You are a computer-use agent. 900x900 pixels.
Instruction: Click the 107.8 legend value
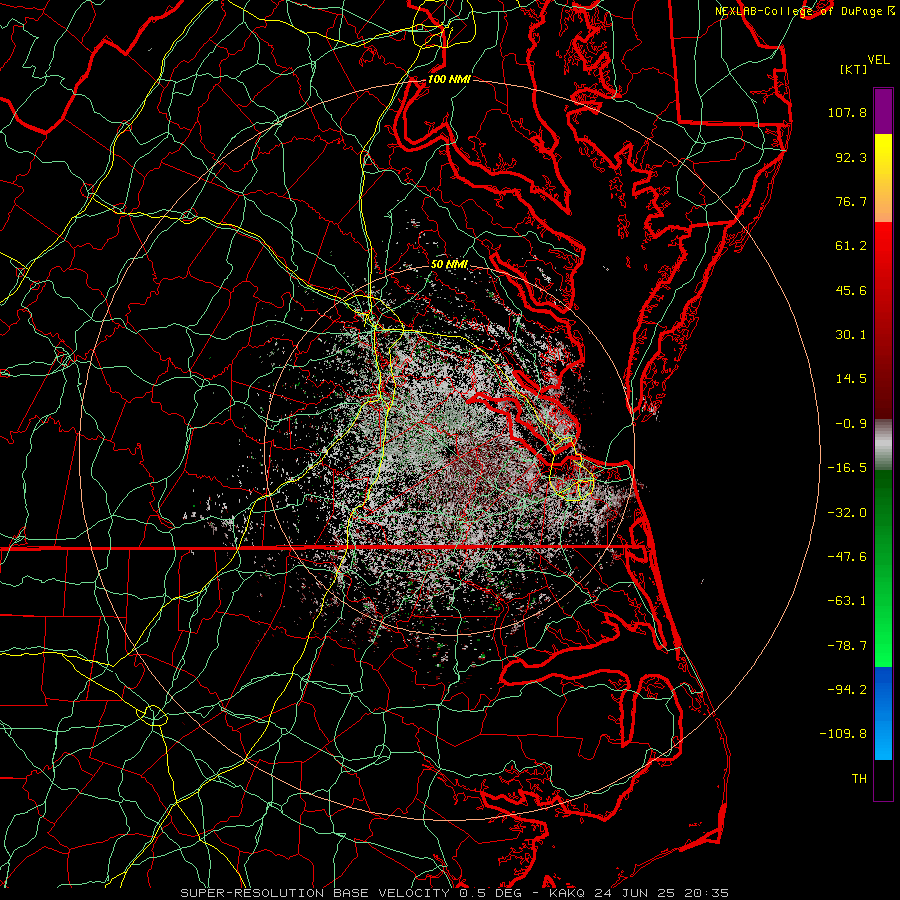click(847, 112)
